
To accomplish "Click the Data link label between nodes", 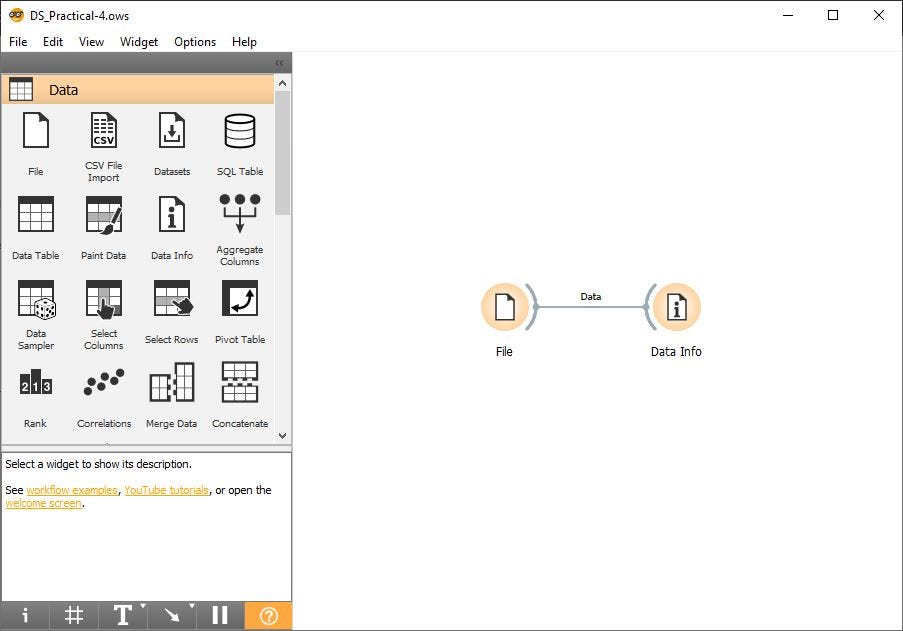I will pos(591,297).
